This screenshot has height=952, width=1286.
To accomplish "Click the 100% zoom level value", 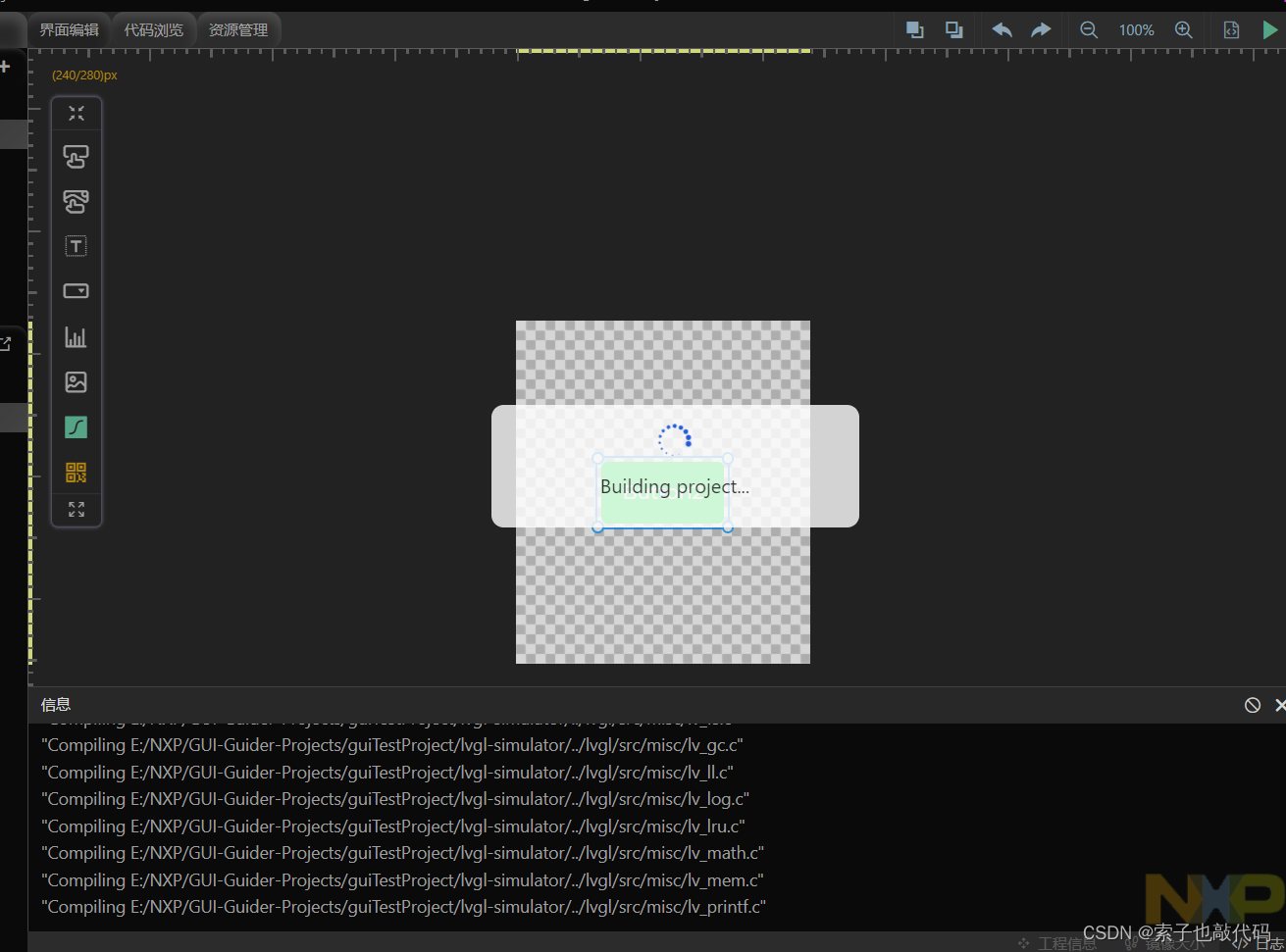I will 1136,30.
